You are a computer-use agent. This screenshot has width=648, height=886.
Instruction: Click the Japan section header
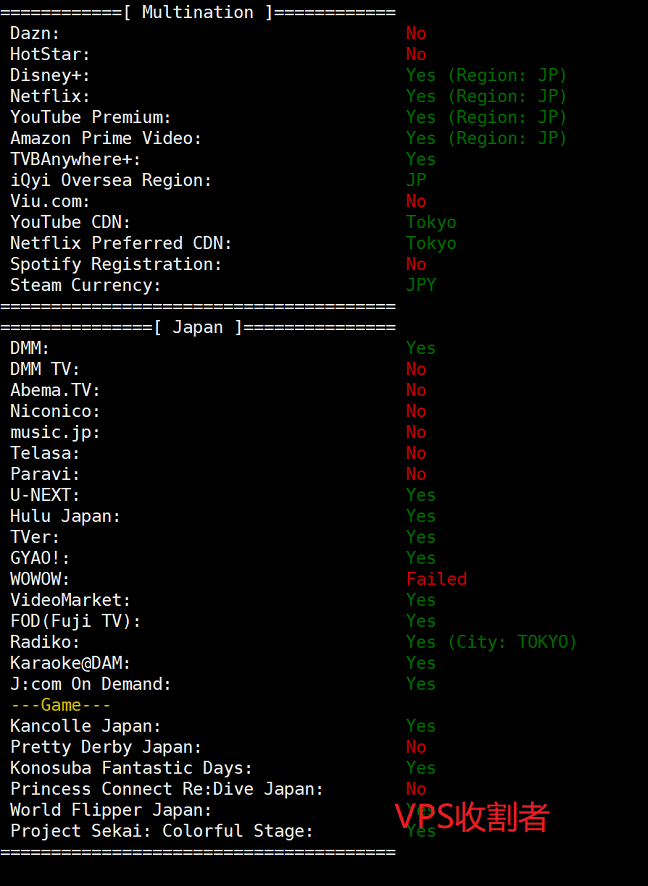coord(198,327)
